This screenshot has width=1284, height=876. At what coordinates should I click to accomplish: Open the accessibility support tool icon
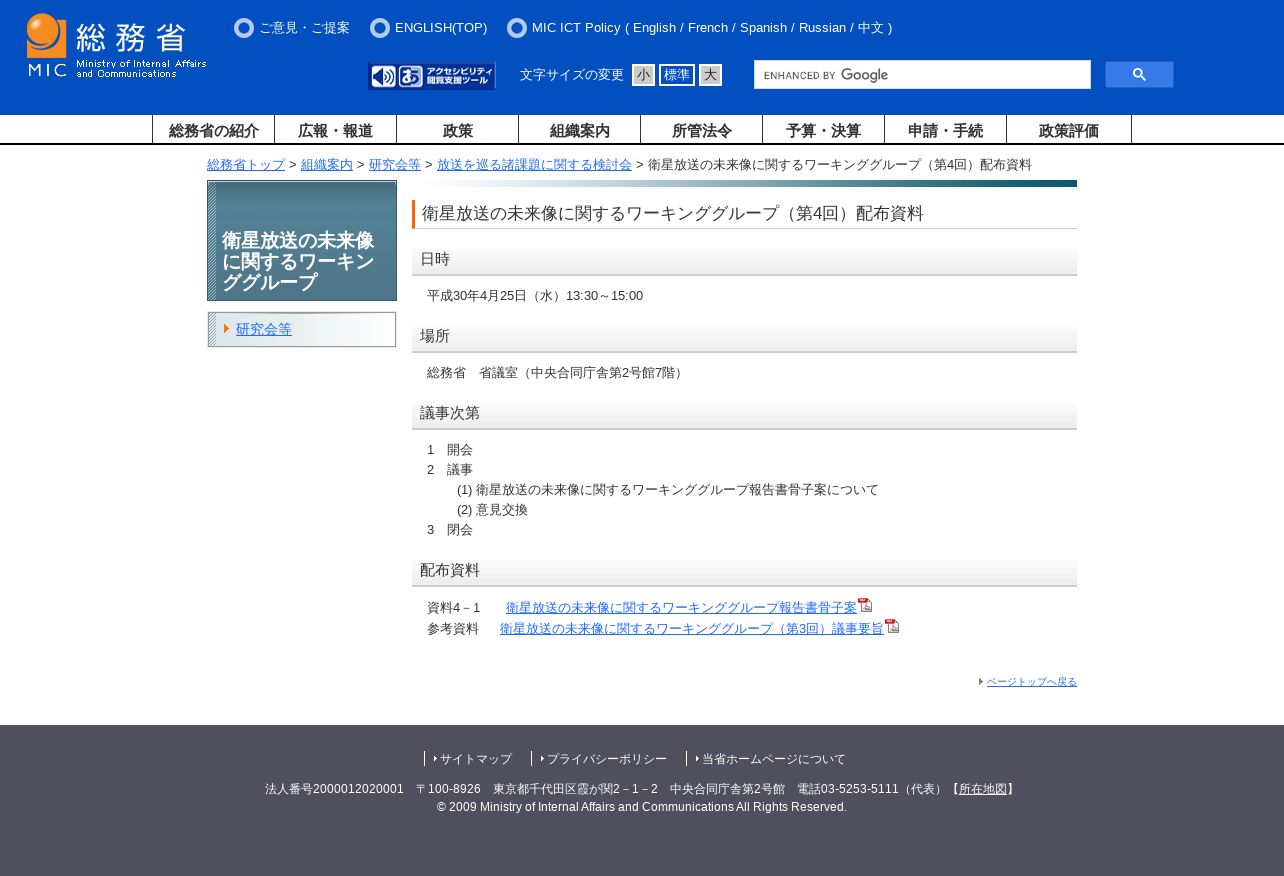coord(432,76)
